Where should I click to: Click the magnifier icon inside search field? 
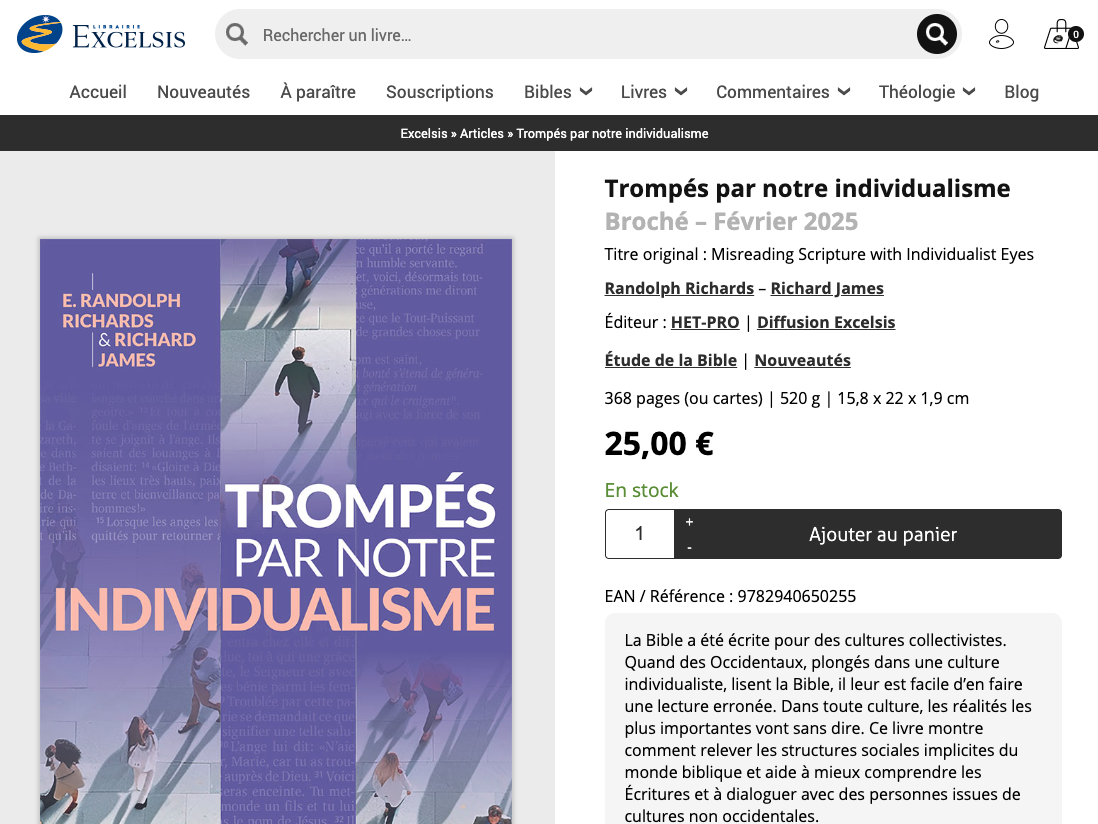(237, 34)
